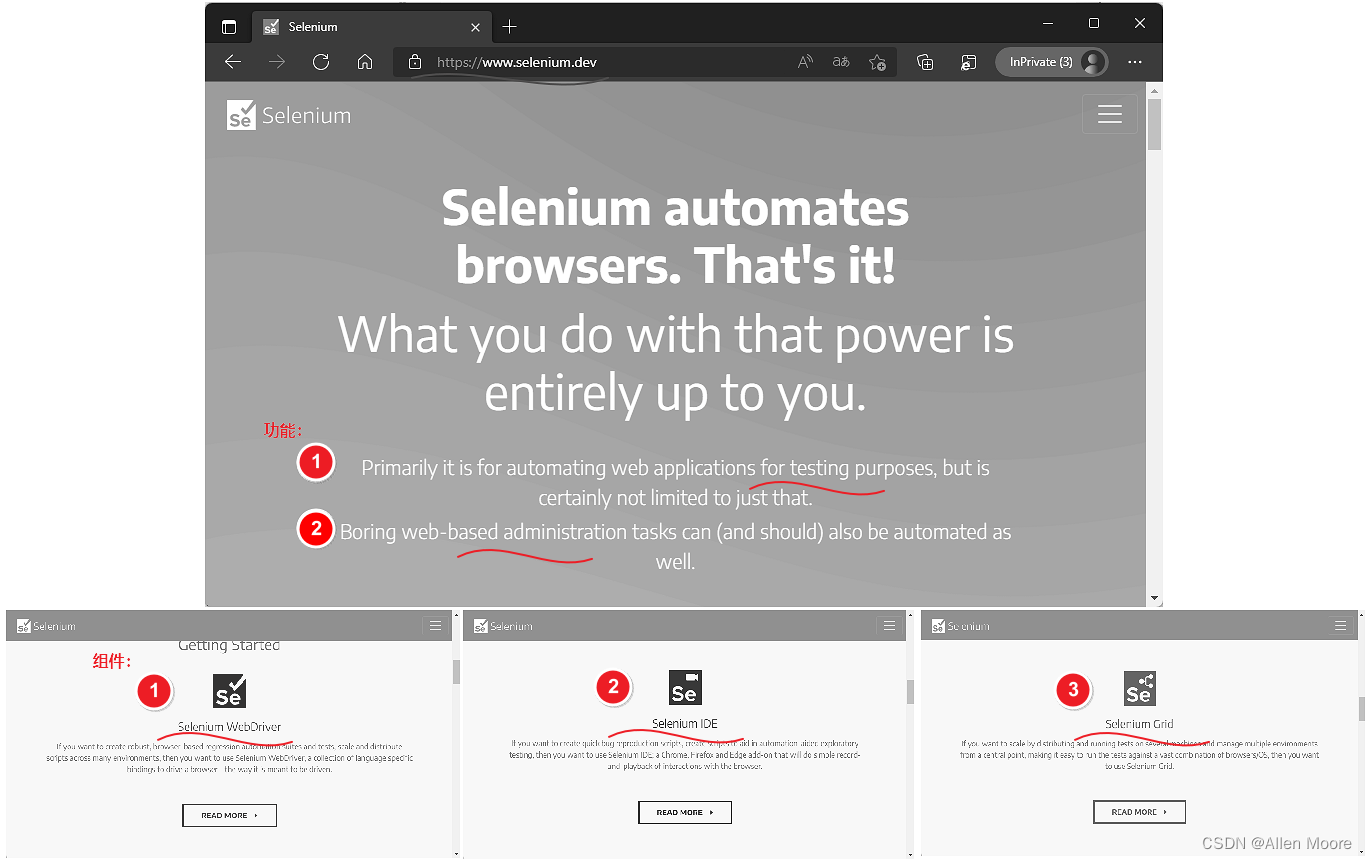Click the Selenium Grid panel scrollbar thumb
Image resolution: width=1367 pixels, height=859 pixels.
pyautogui.click(x=1361, y=709)
